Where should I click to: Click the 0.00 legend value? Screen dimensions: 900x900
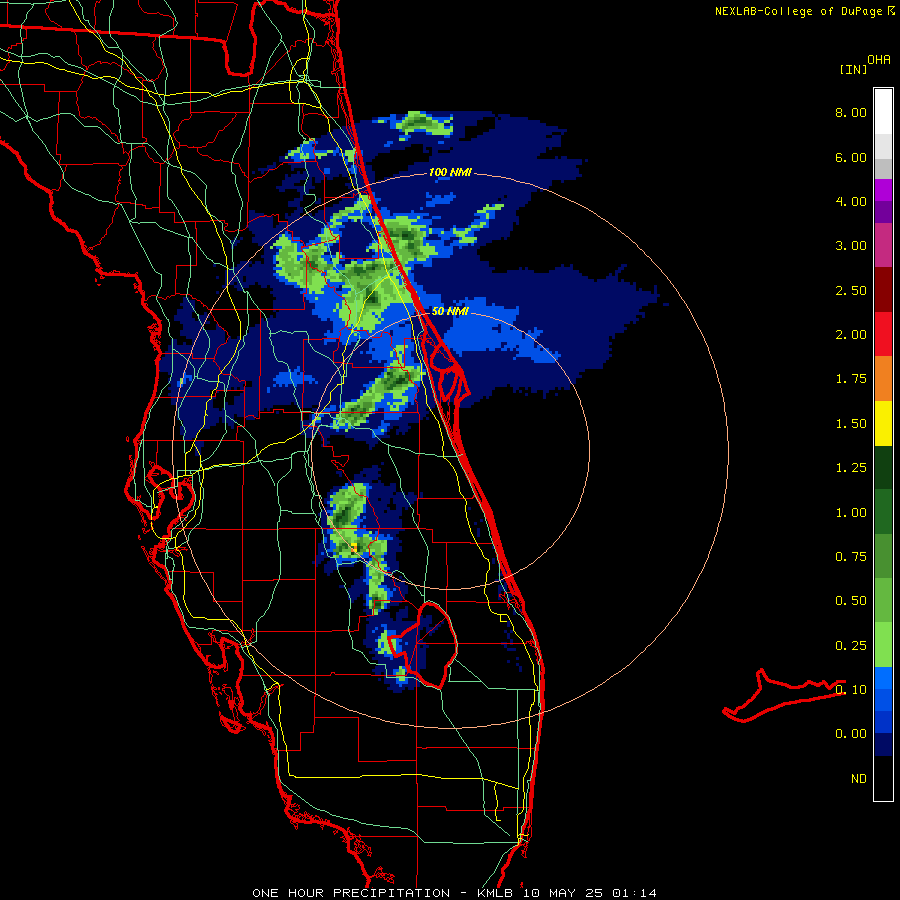(851, 734)
